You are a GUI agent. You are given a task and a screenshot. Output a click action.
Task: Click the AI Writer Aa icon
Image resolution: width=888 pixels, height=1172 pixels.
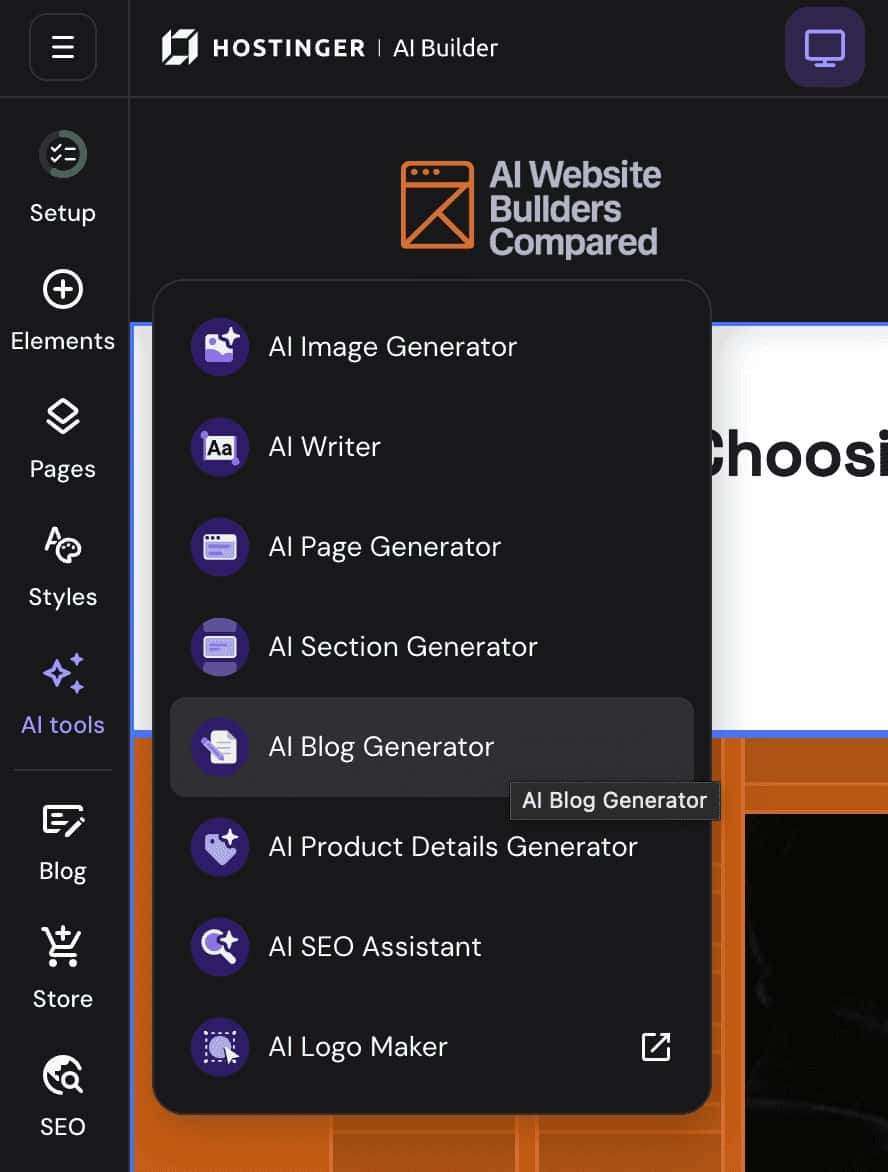point(220,447)
